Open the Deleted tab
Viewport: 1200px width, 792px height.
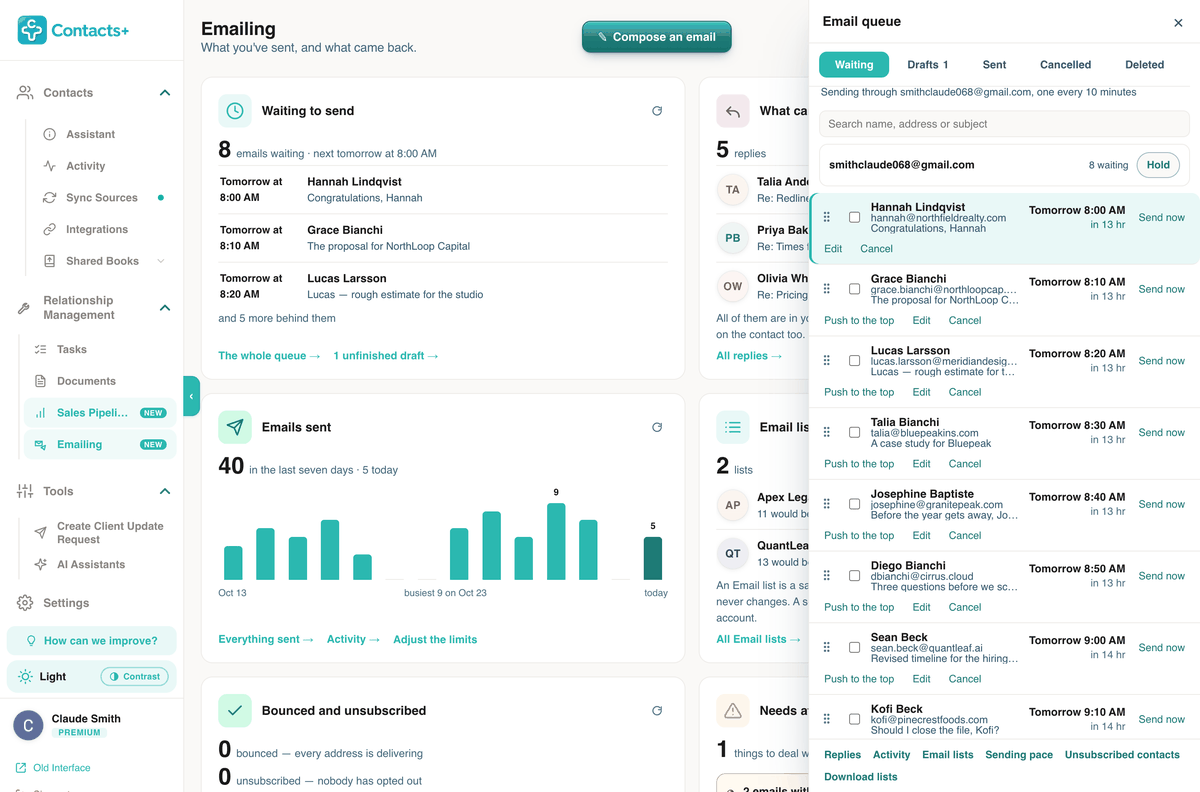1144,65
